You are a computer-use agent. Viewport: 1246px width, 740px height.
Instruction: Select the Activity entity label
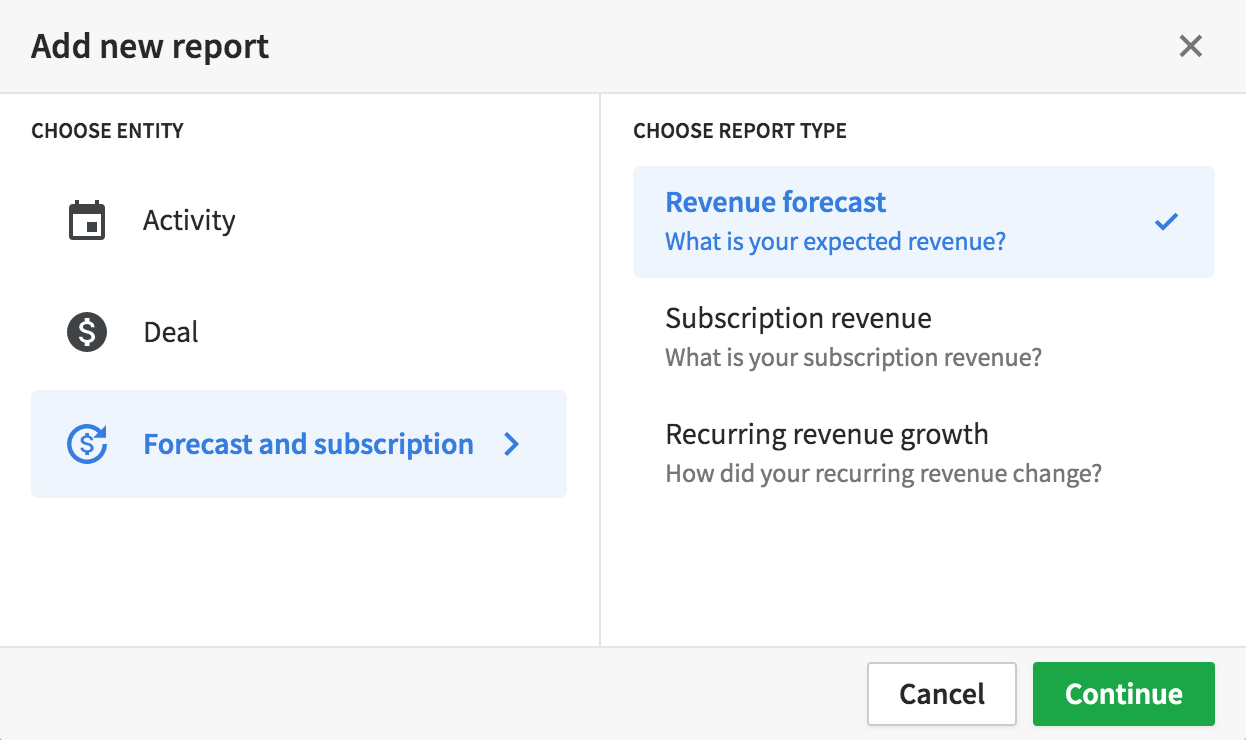click(189, 221)
